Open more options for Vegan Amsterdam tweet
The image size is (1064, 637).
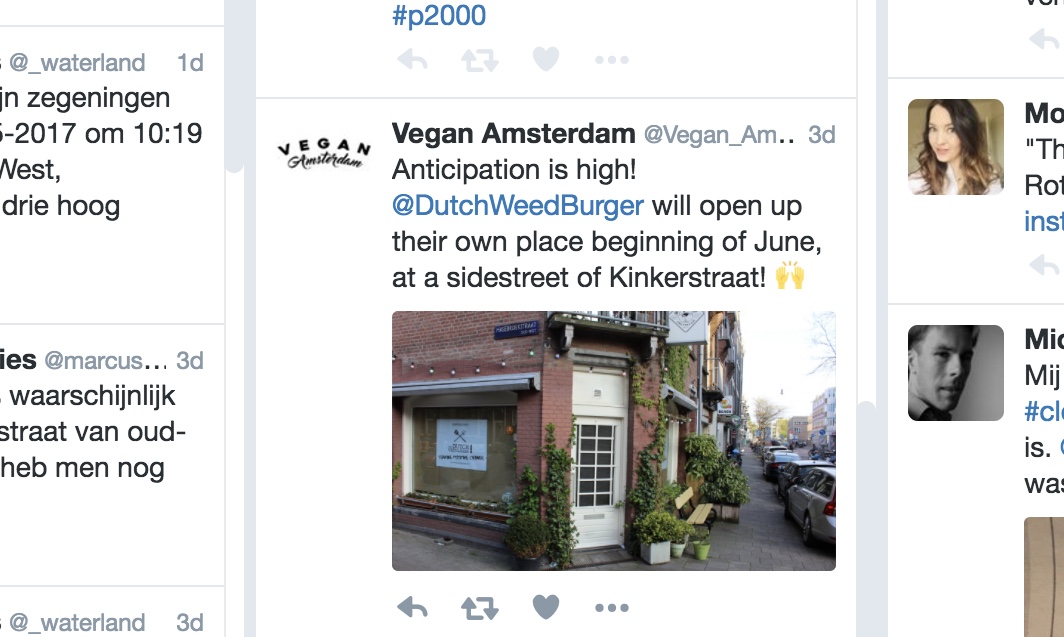(611, 608)
